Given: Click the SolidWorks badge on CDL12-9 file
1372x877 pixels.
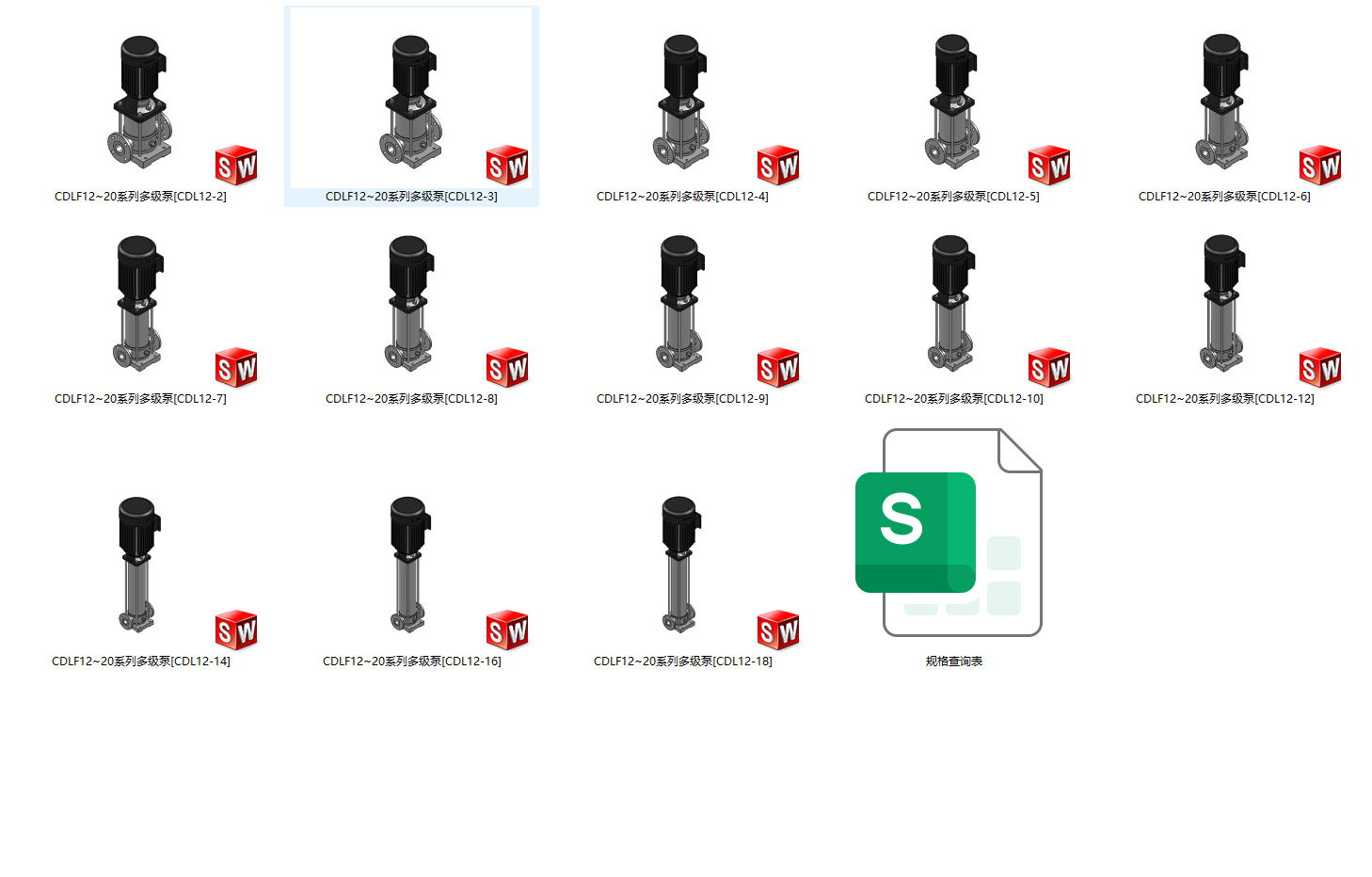Looking at the screenshot, I should (778, 368).
